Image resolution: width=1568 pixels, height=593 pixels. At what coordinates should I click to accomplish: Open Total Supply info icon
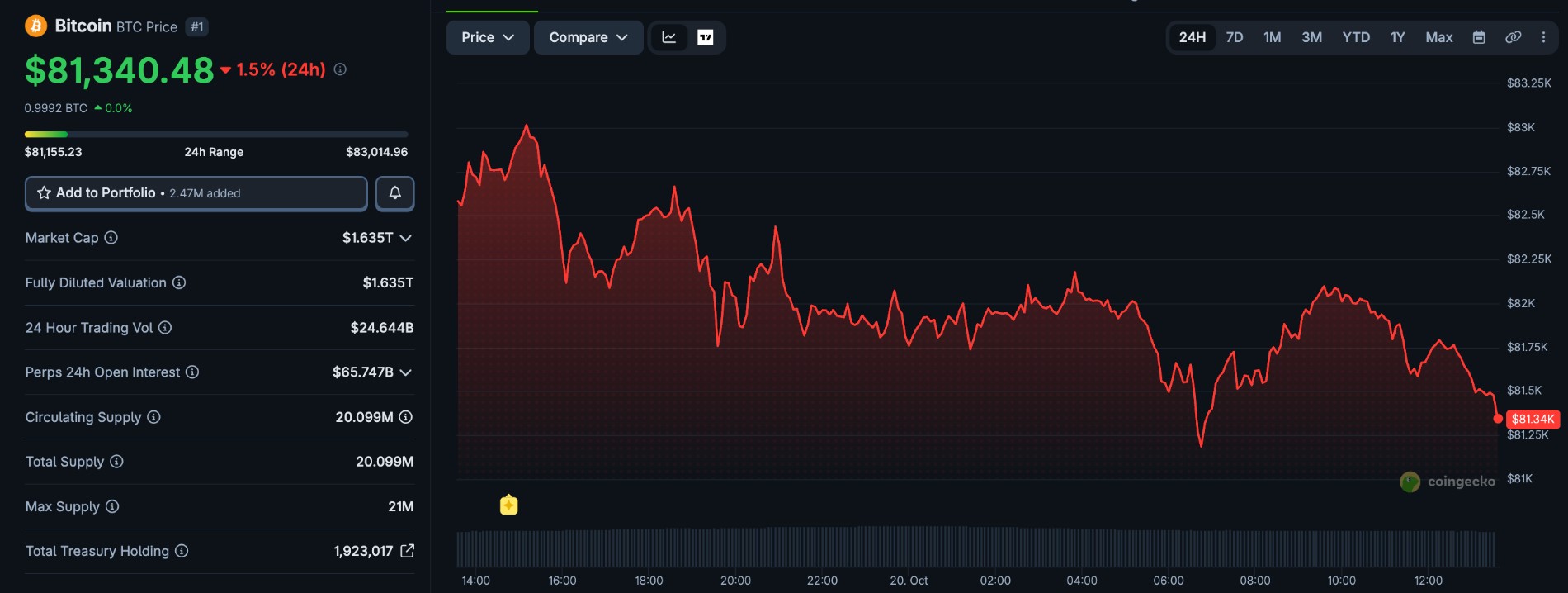[x=116, y=462]
